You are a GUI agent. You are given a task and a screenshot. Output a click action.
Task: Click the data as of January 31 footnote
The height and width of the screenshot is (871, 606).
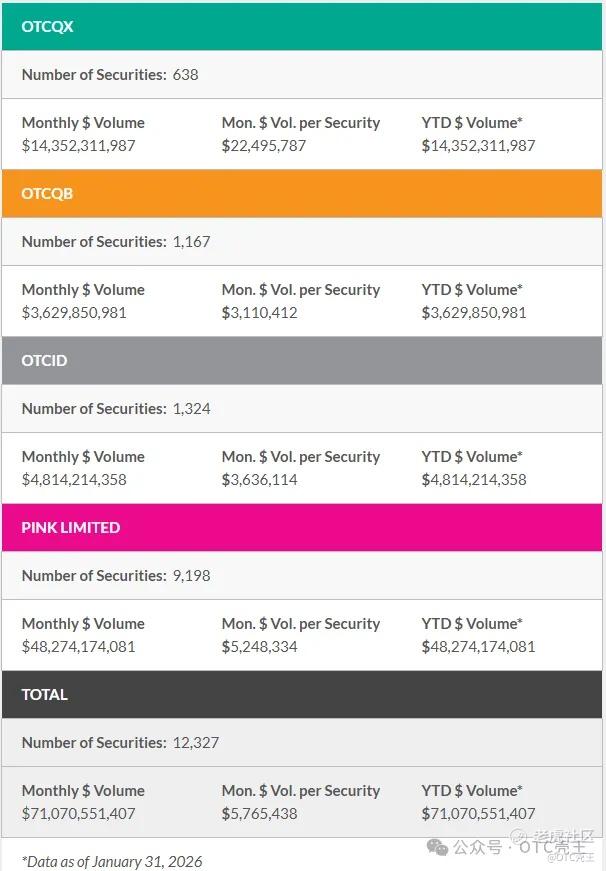coord(112,862)
